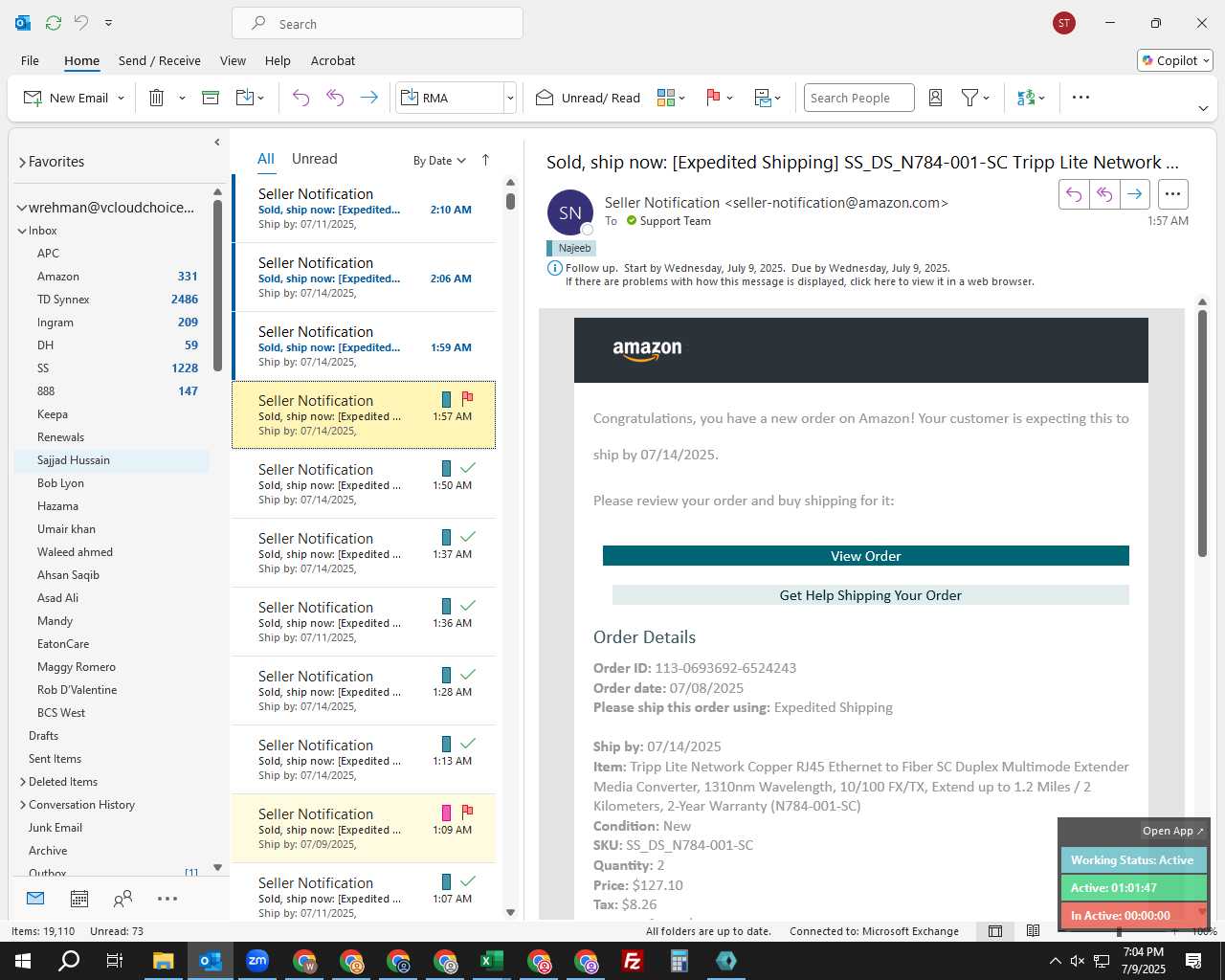Image resolution: width=1225 pixels, height=980 pixels.
Task: Click ribbon Forward arrow icon
Action: [368, 98]
